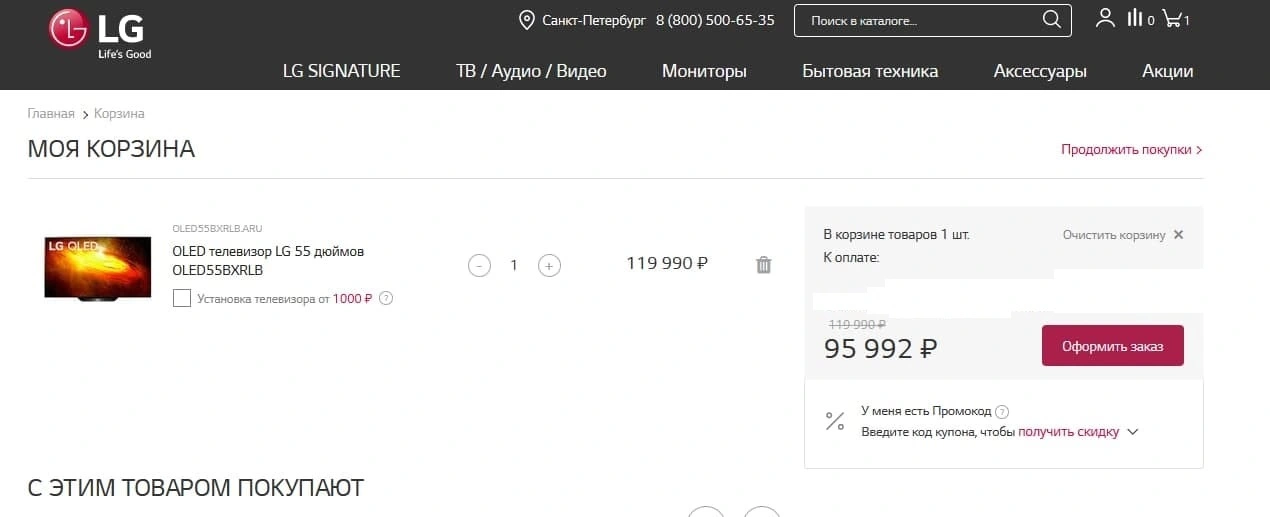Open the shopping cart icon in header
The image size is (1270, 517).
[1172, 18]
